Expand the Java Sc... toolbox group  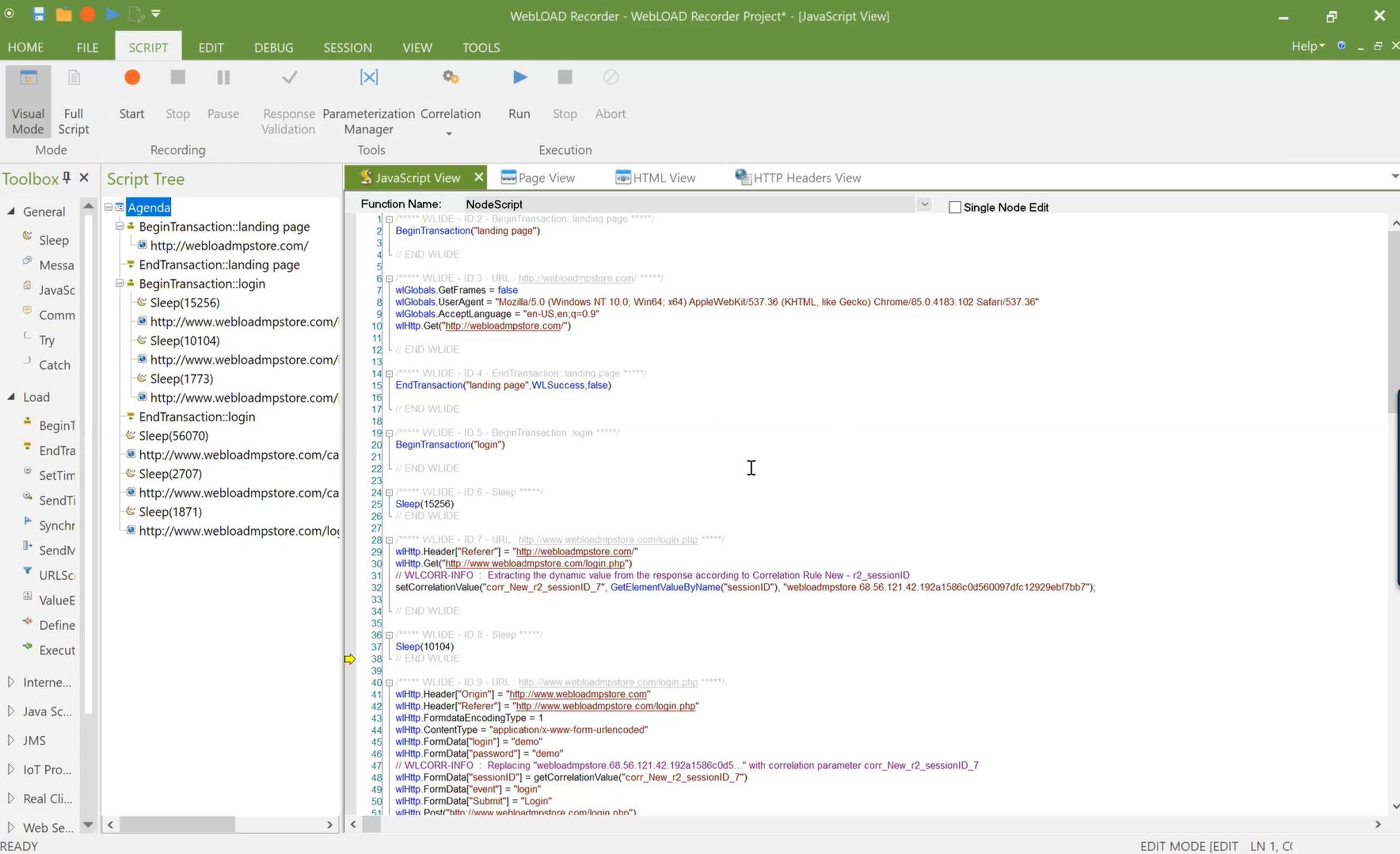(11, 711)
